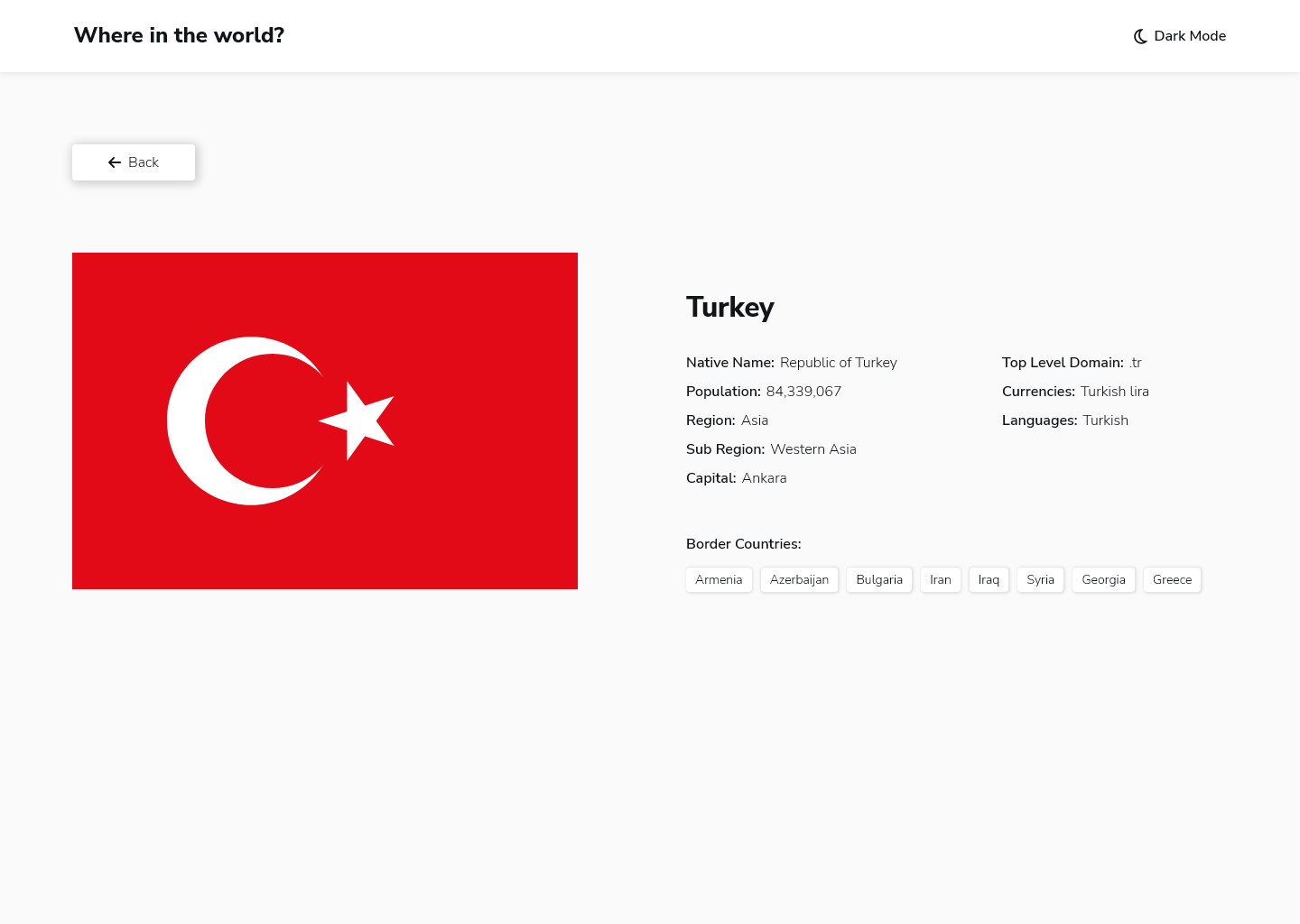
Task: Open the Armenia border country
Action: (719, 579)
